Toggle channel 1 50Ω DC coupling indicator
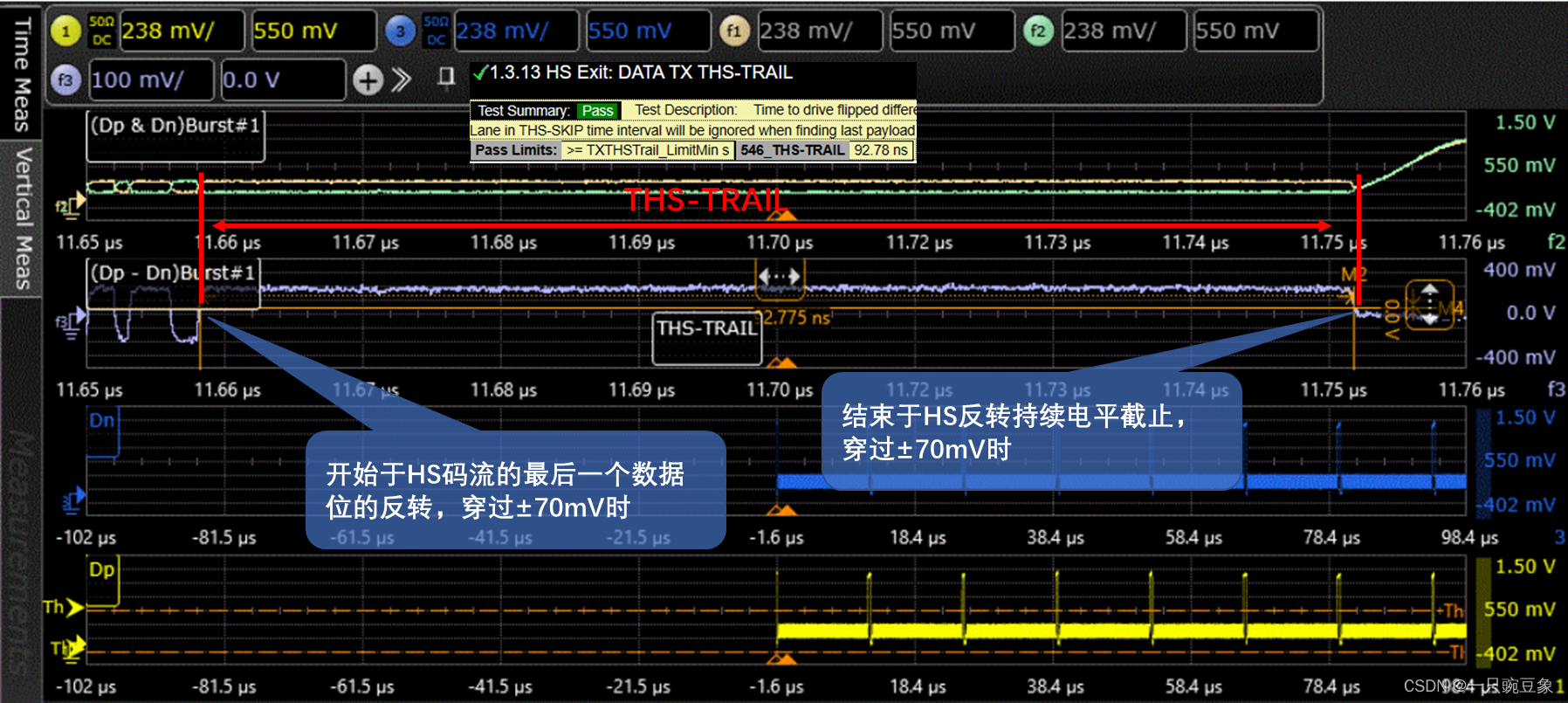This screenshot has width=1568, height=703. (102, 31)
